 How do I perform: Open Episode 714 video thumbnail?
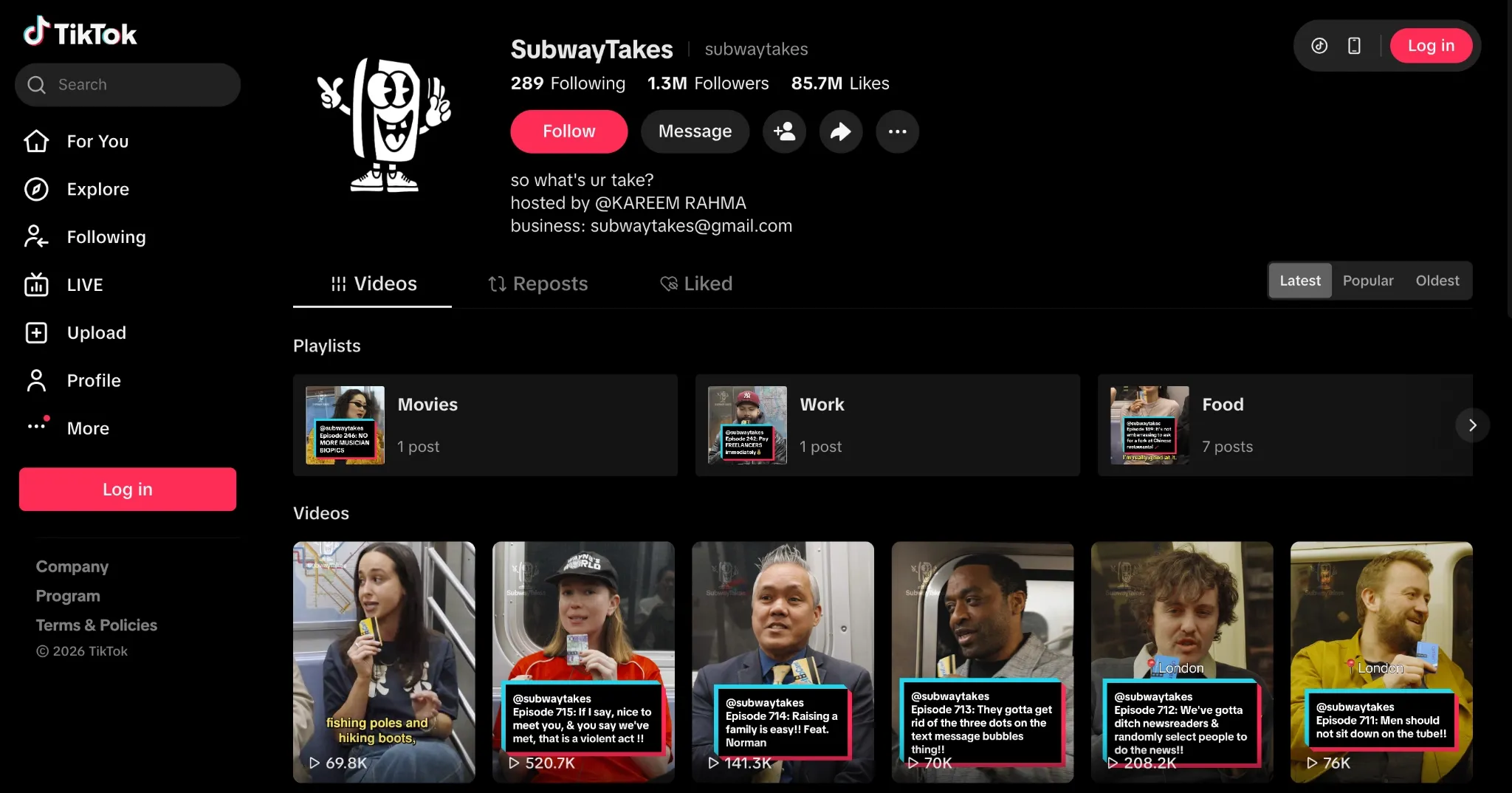pyautogui.click(x=783, y=662)
